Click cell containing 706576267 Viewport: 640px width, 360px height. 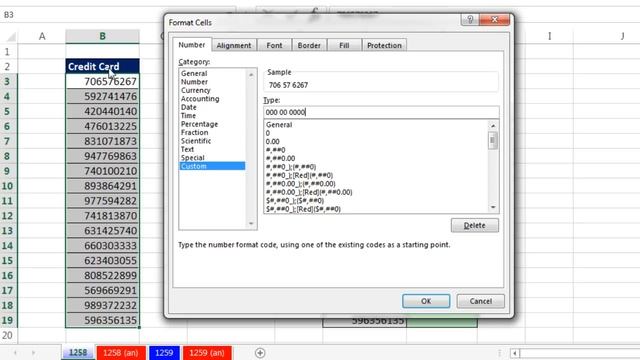point(102,82)
